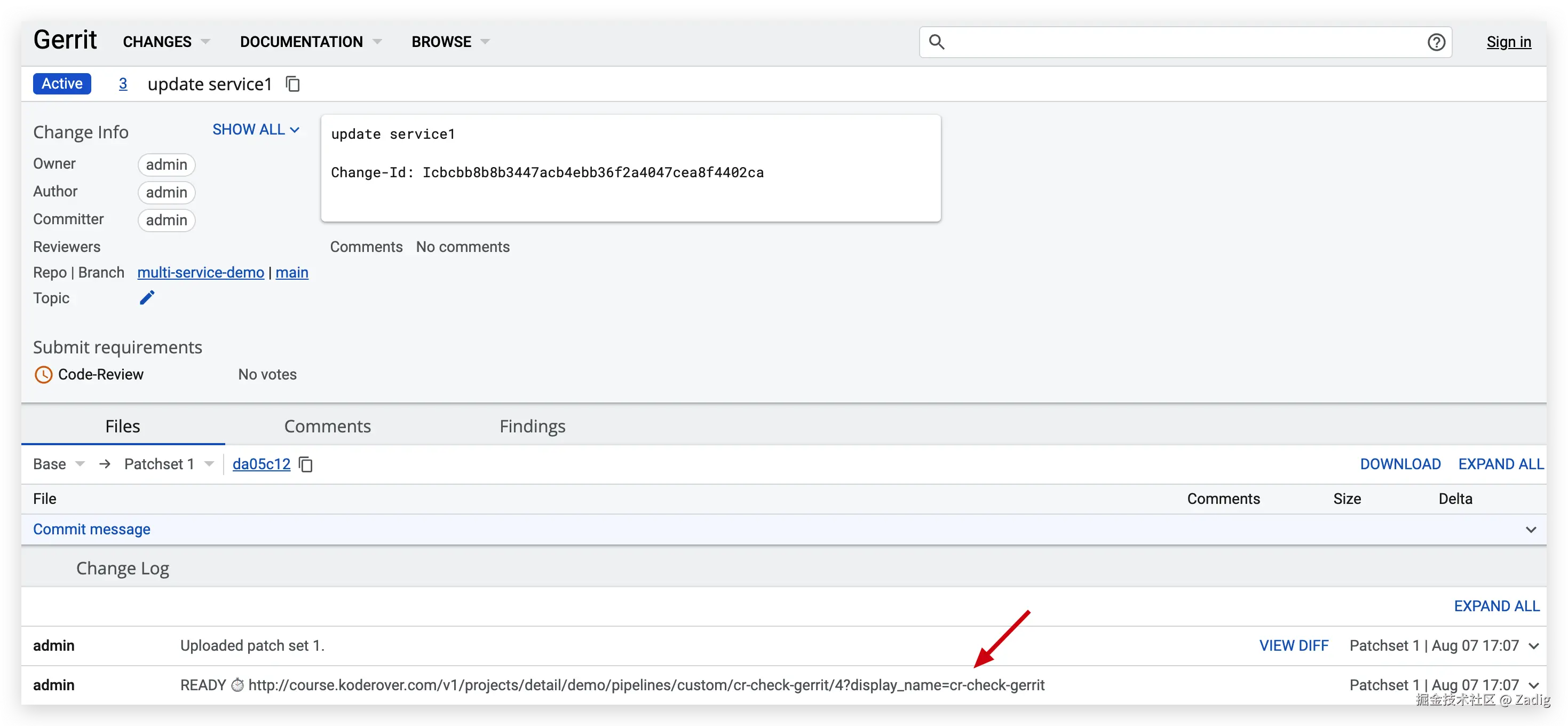Open search help question mark icon
Image resolution: width=1568 pixels, height=726 pixels.
pyautogui.click(x=1436, y=42)
